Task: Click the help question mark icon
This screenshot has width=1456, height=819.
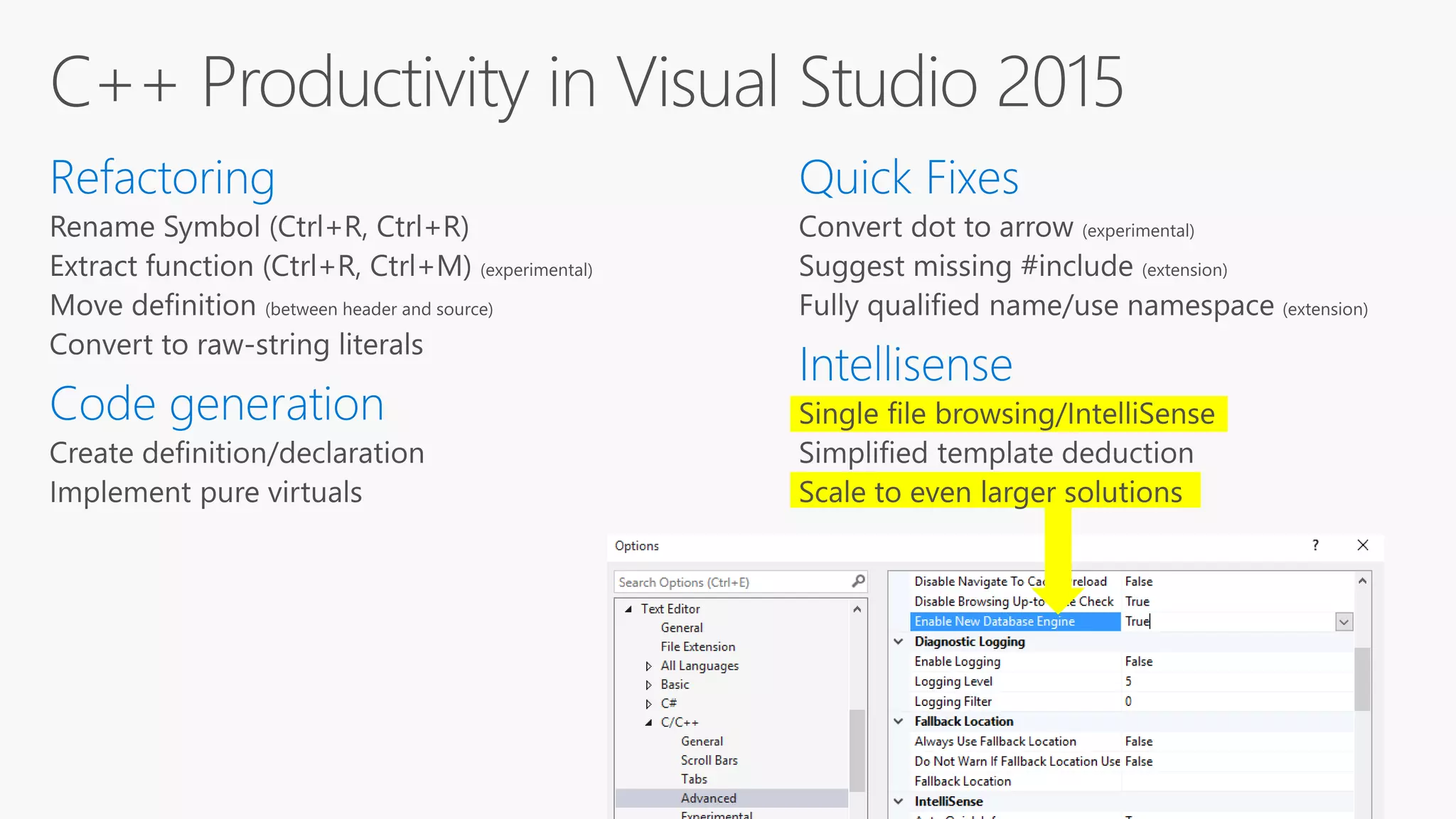Action: point(1315,545)
